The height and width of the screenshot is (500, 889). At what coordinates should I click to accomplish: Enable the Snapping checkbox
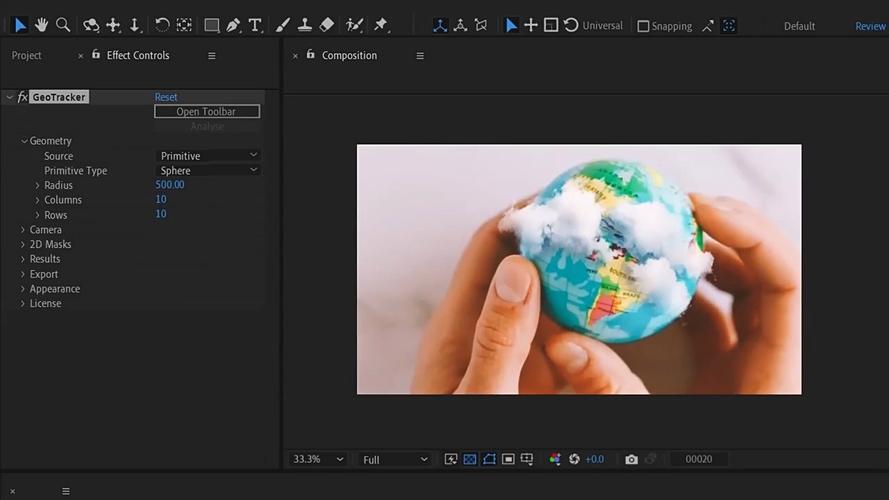(x=643, y=26)
